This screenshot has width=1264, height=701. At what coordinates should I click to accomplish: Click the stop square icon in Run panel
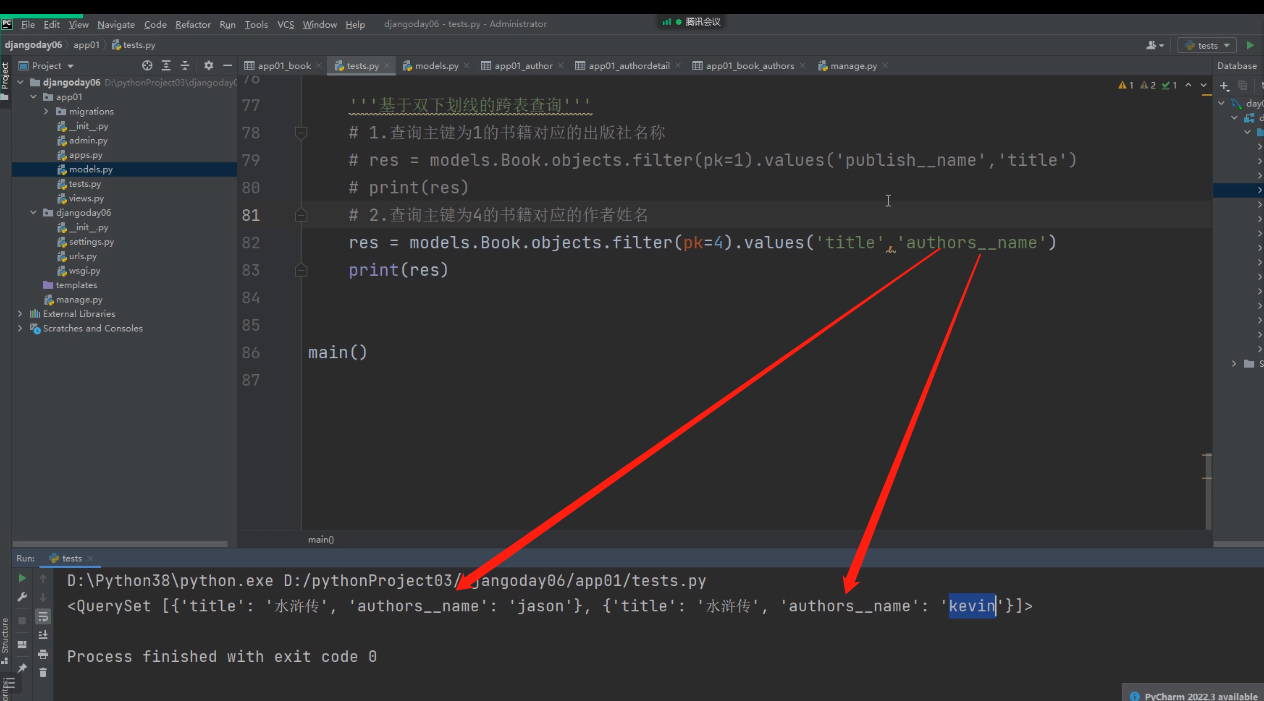22,621
